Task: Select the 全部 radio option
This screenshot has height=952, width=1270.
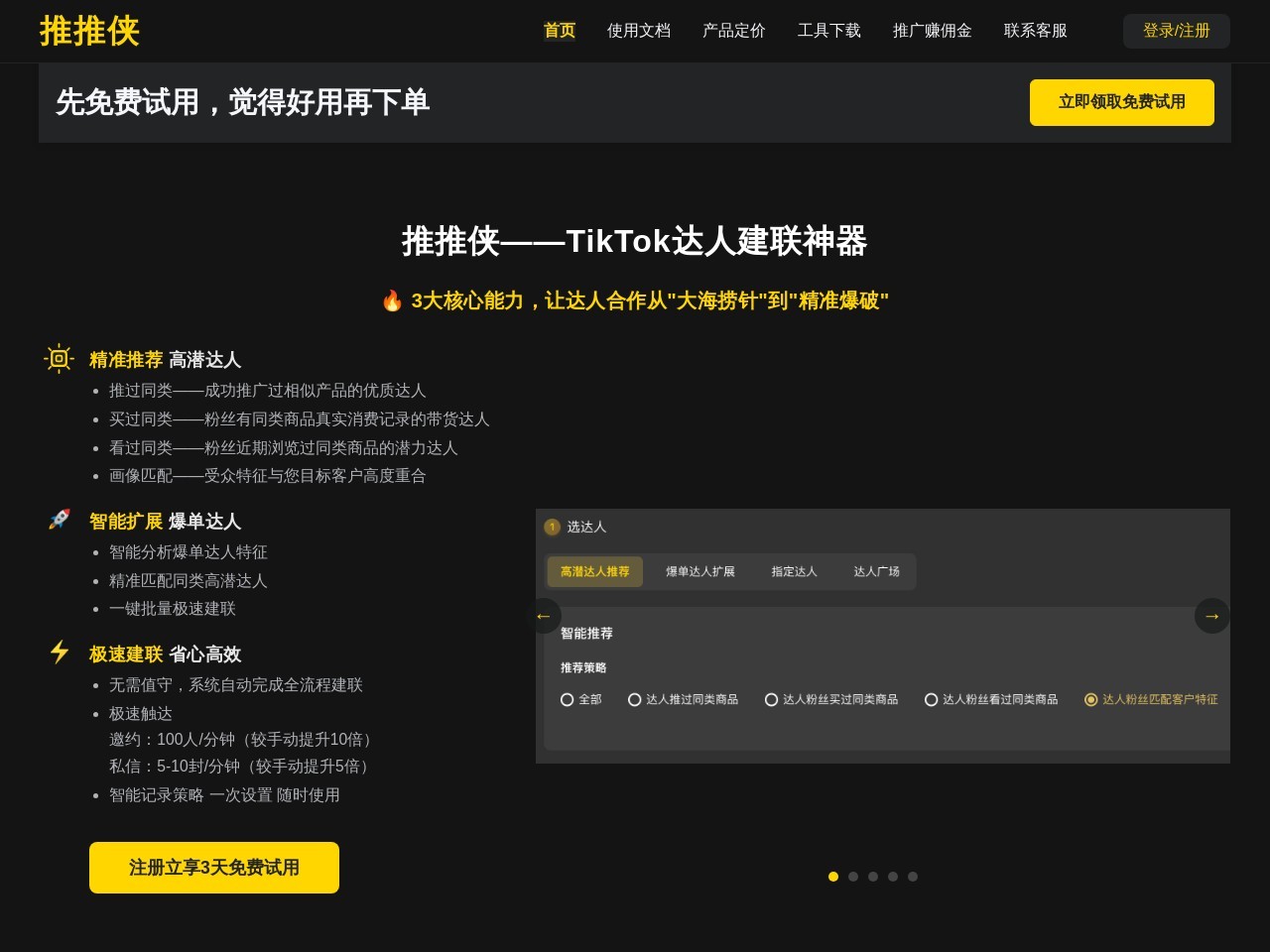Action: click(x=568, y=699)
